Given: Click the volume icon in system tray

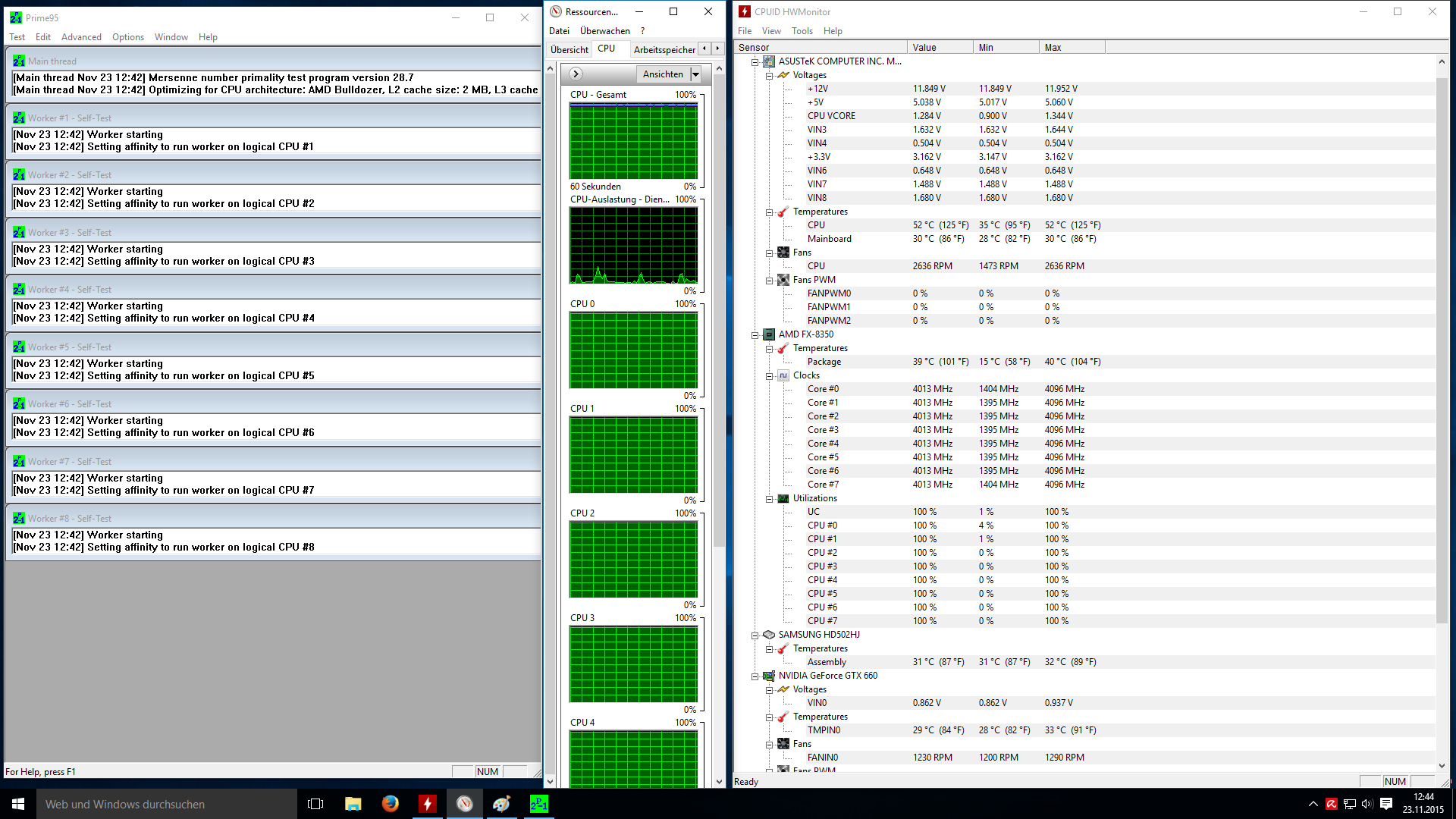Looking at the screenshot, I should click(x=1367, y=804).
